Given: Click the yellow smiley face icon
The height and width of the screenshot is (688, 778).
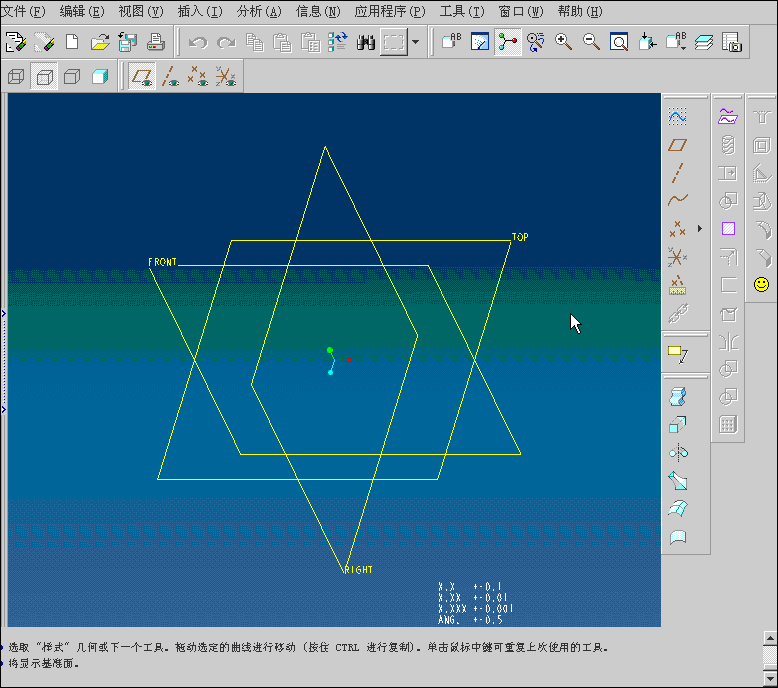Looking at the screenshot, I should click(762, 284).
